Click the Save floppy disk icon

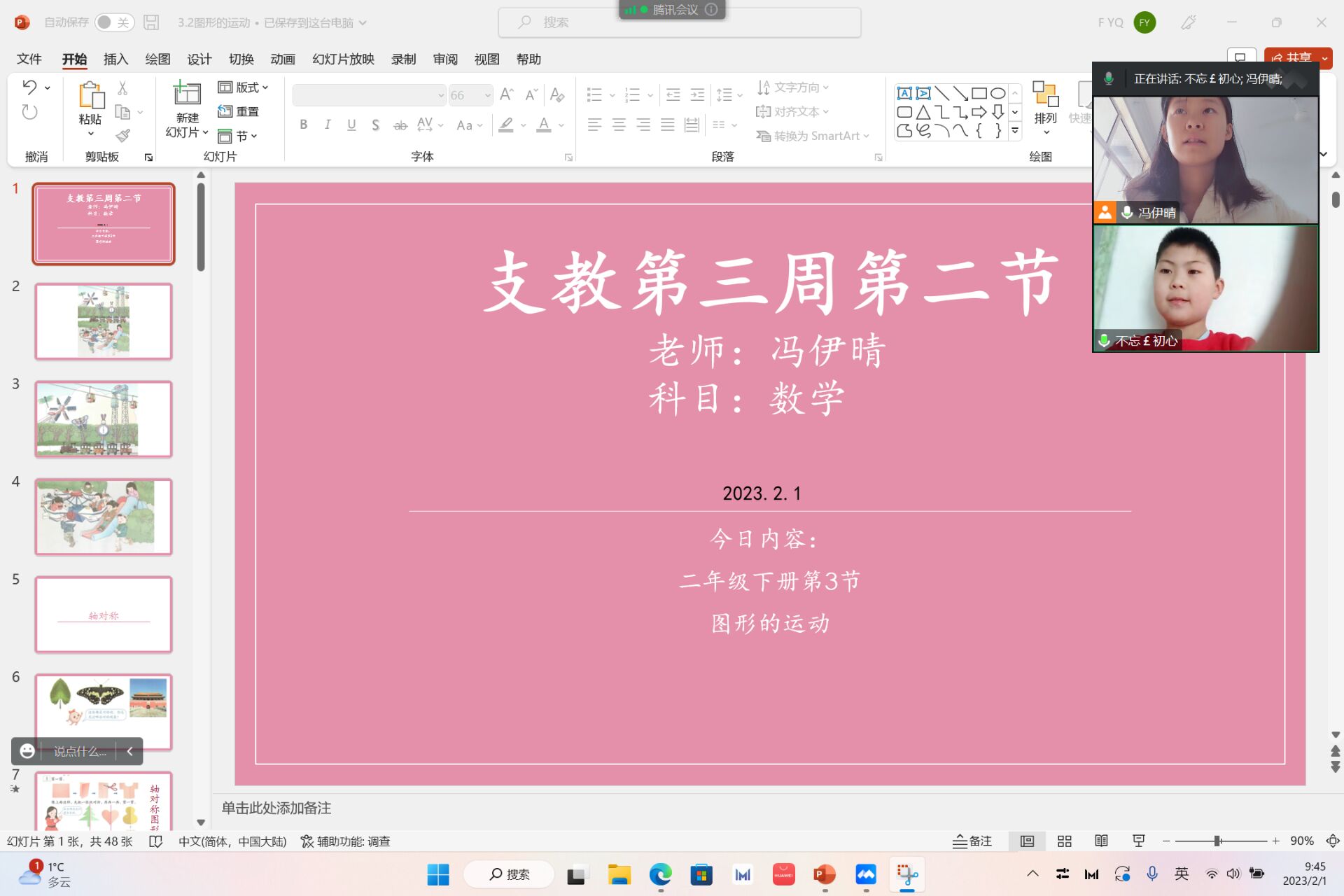click(151, 22)
